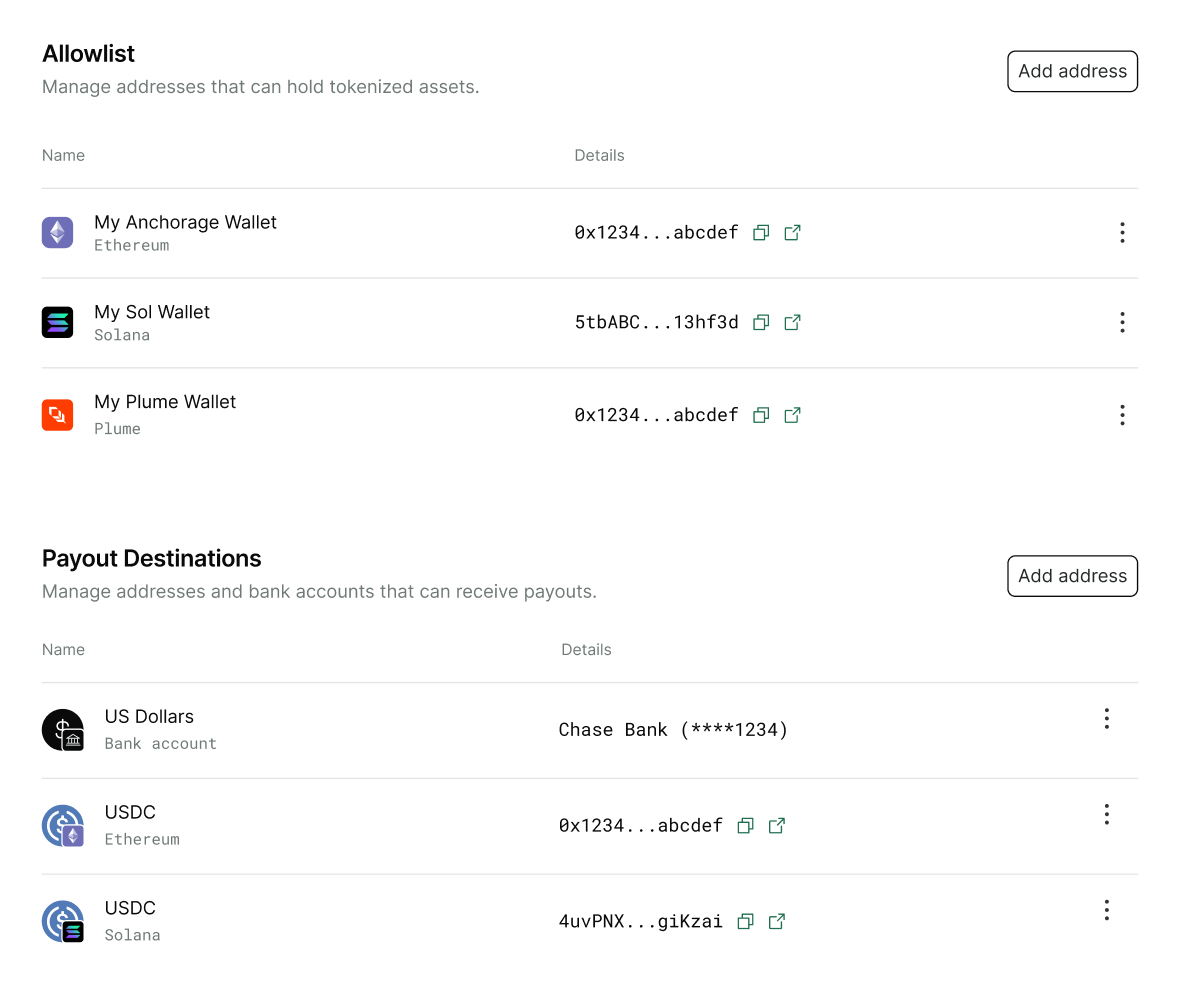Click the Plume network icon
Image resolution: width=1180 pixels, height=1004 pixels.
point(57,415)
